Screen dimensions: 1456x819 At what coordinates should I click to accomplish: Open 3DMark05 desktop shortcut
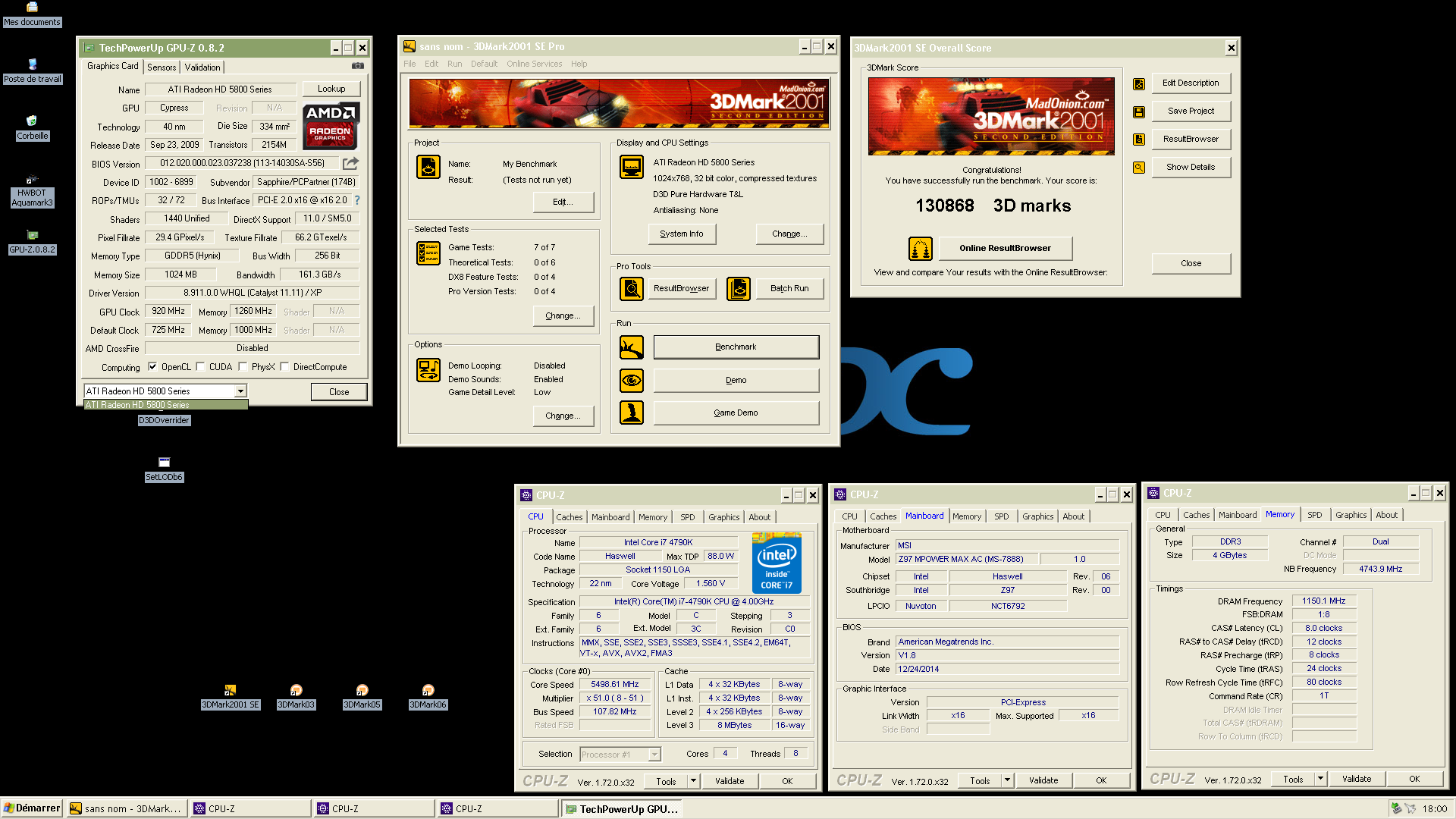362,697
